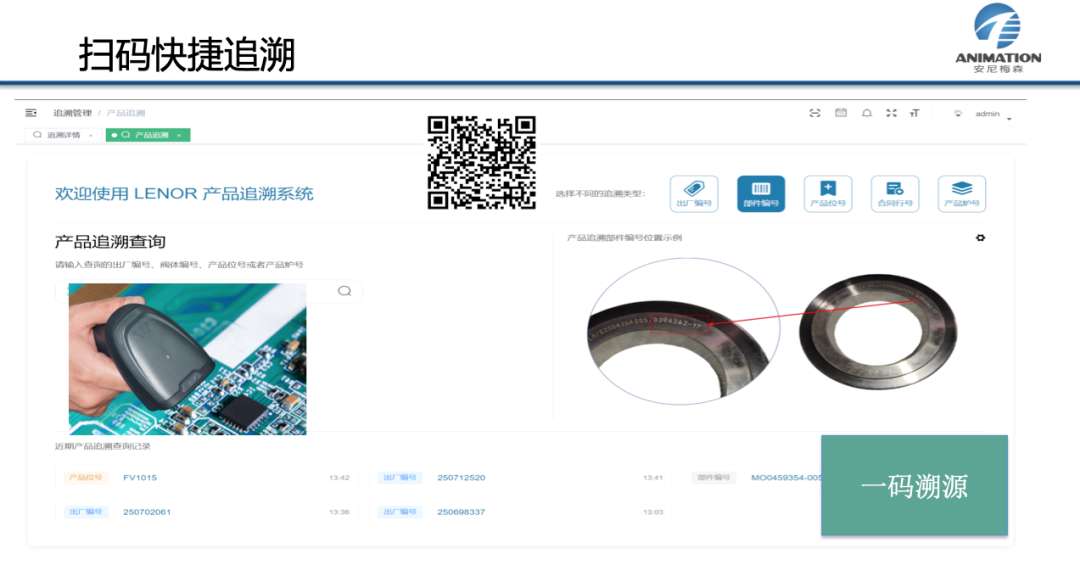
Task: Click the 扫码快捷追溯 slide title
Action: (187, 54)
